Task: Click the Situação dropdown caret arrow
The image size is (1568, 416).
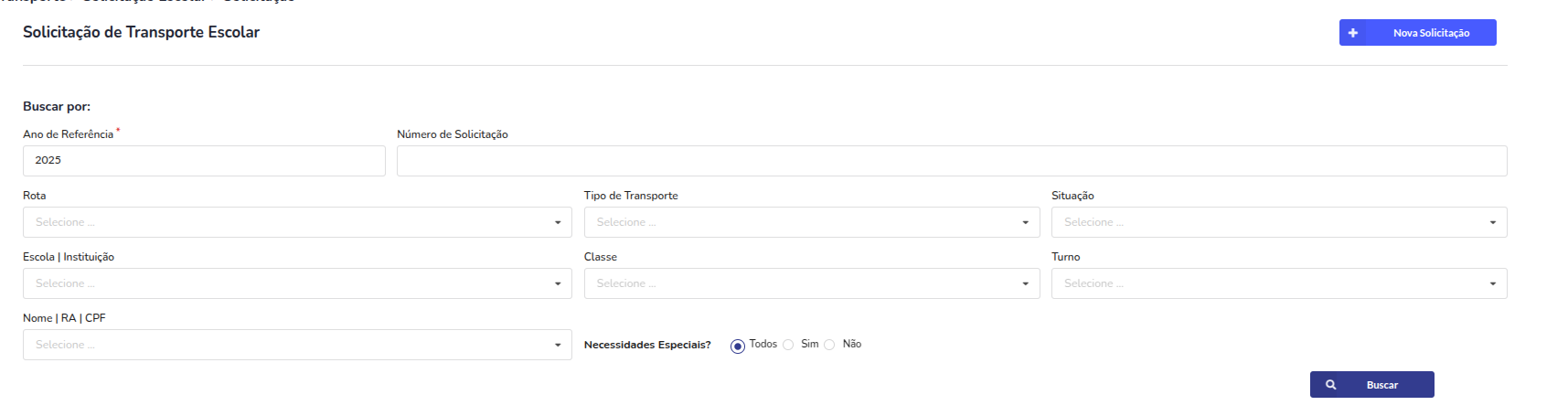Action: (1493, 222)
